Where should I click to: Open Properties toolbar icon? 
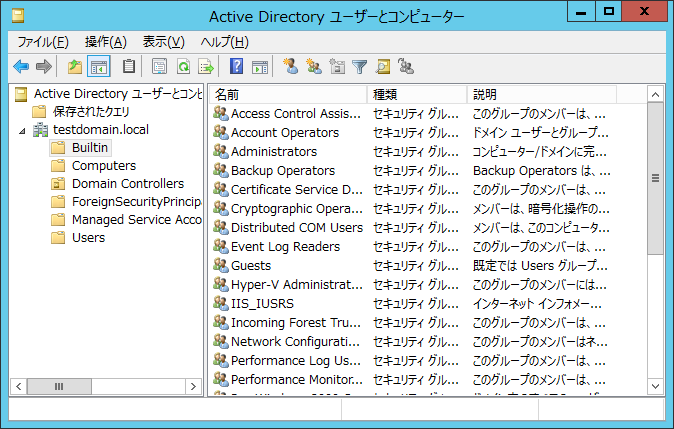(x=159, y=67)
